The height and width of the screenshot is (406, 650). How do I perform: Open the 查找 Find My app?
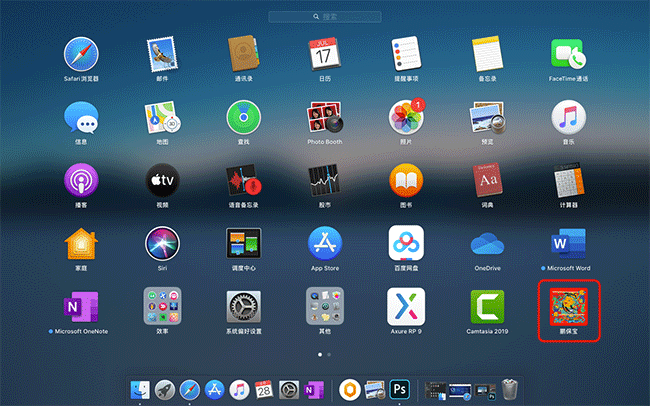tap(244, 117)
